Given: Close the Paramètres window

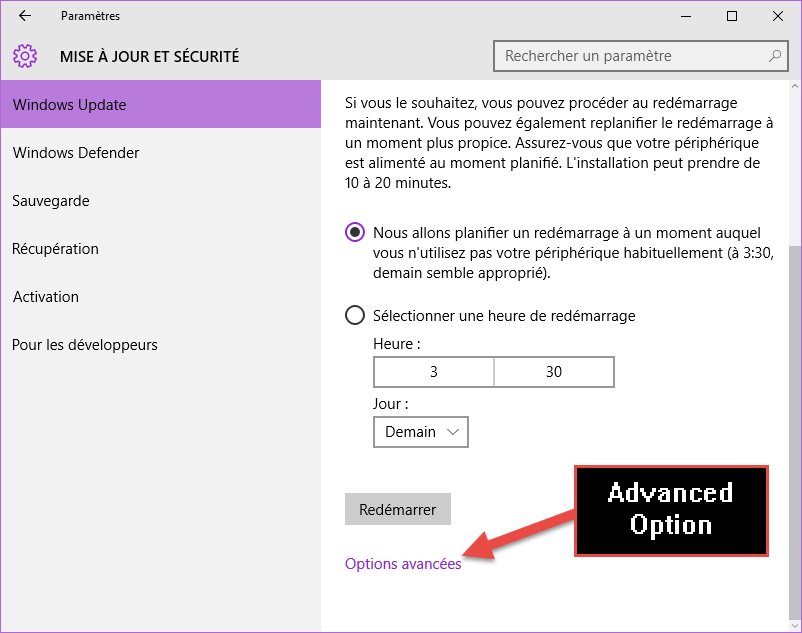Looking at the screenshot, I should click(x=778, y=16).
